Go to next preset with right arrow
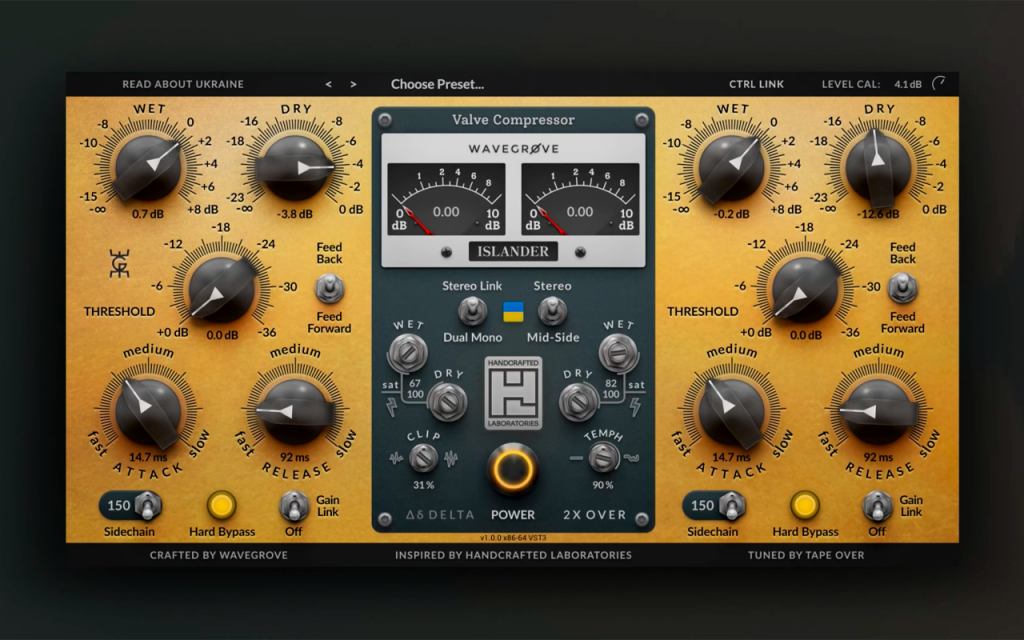The width and height of the screenshot is (1024, 640). 353,84
